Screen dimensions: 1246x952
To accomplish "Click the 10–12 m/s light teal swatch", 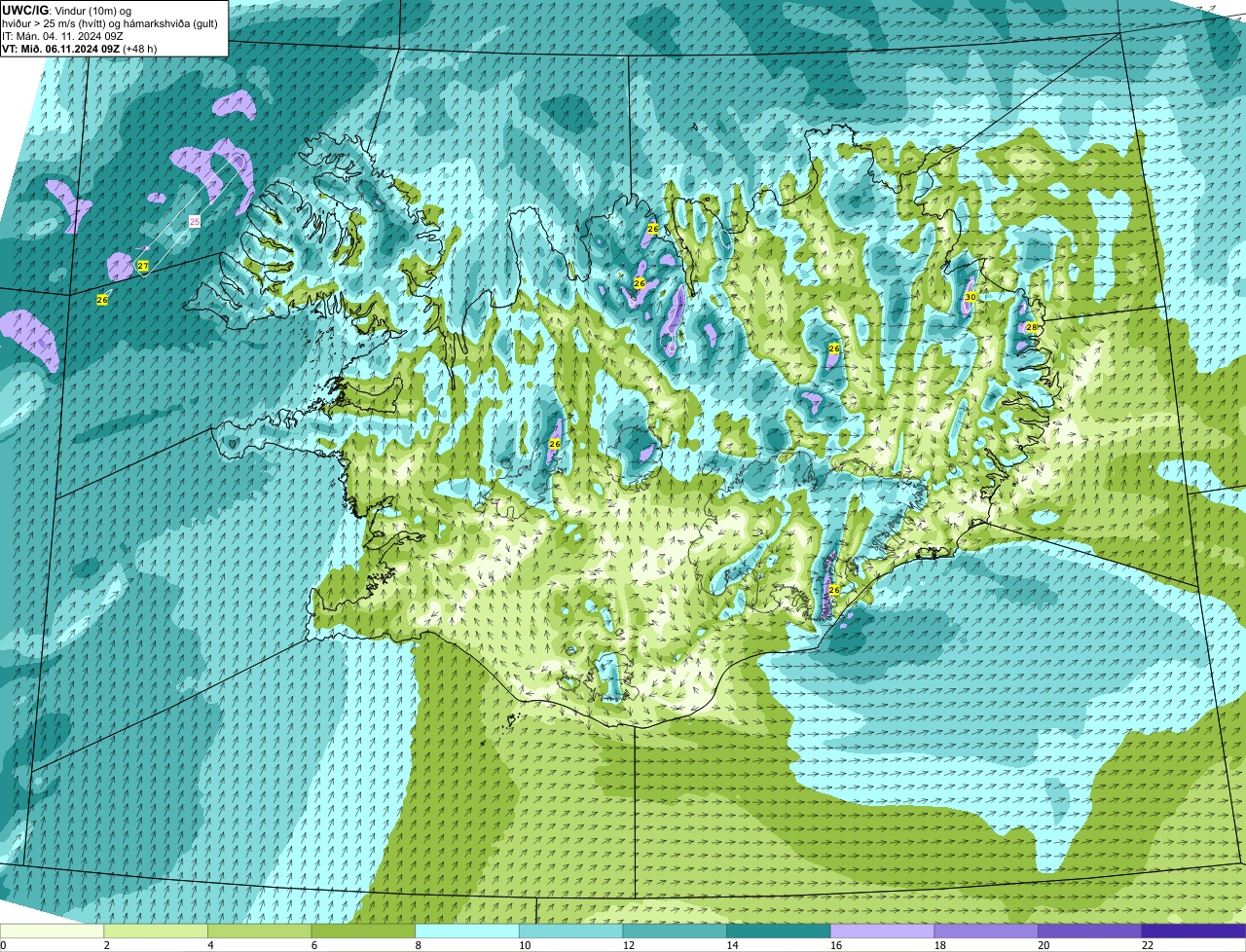I will pyautogui.click(x=571, y=931).
